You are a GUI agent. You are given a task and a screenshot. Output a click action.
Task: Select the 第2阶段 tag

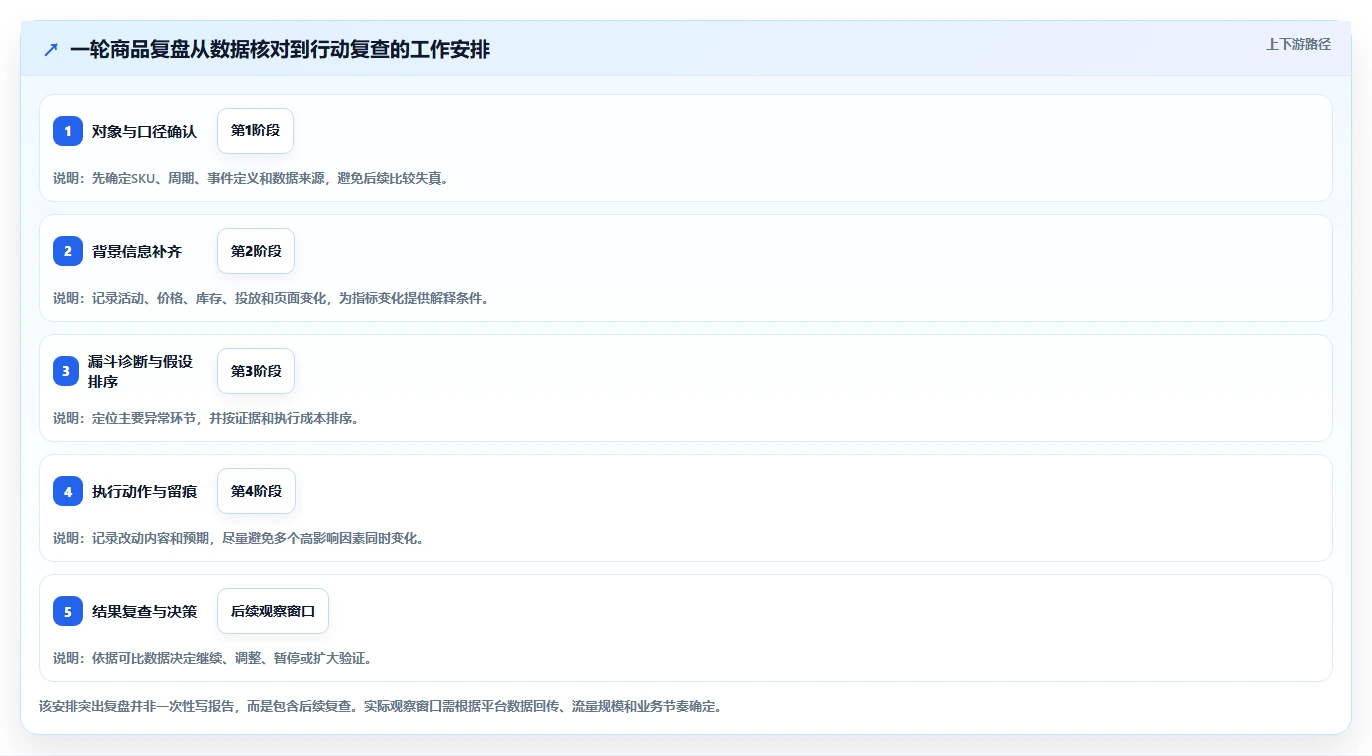256,251
